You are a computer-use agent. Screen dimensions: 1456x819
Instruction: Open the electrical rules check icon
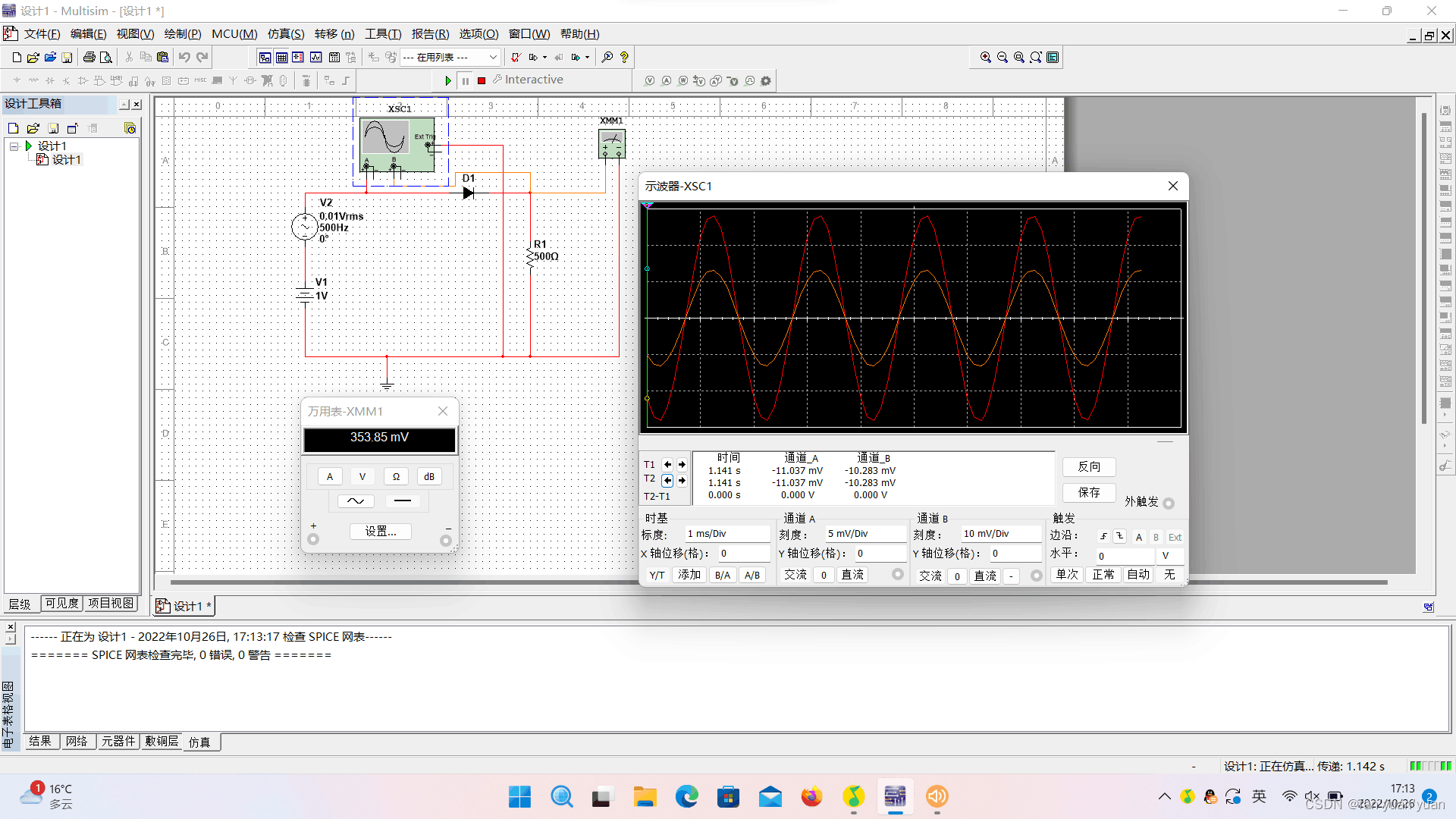[x=515, y=57]
